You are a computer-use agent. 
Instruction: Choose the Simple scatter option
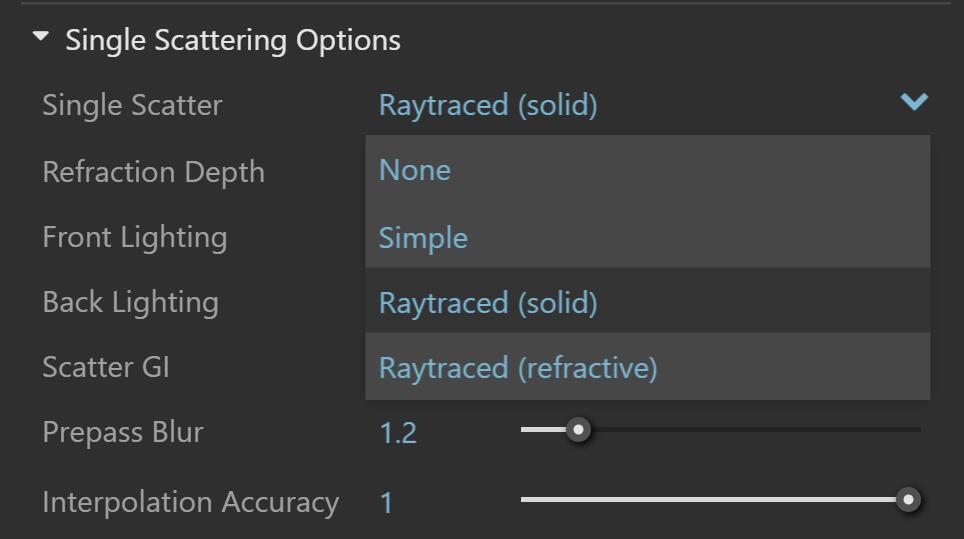coord(423,238)
